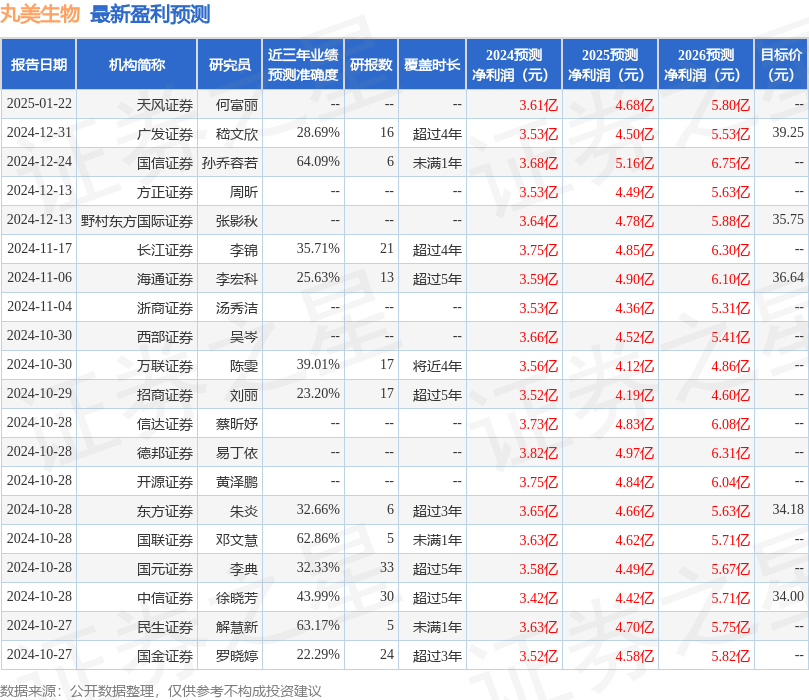
Task: Select institution 野村东方国际证券
Action: 137,220
